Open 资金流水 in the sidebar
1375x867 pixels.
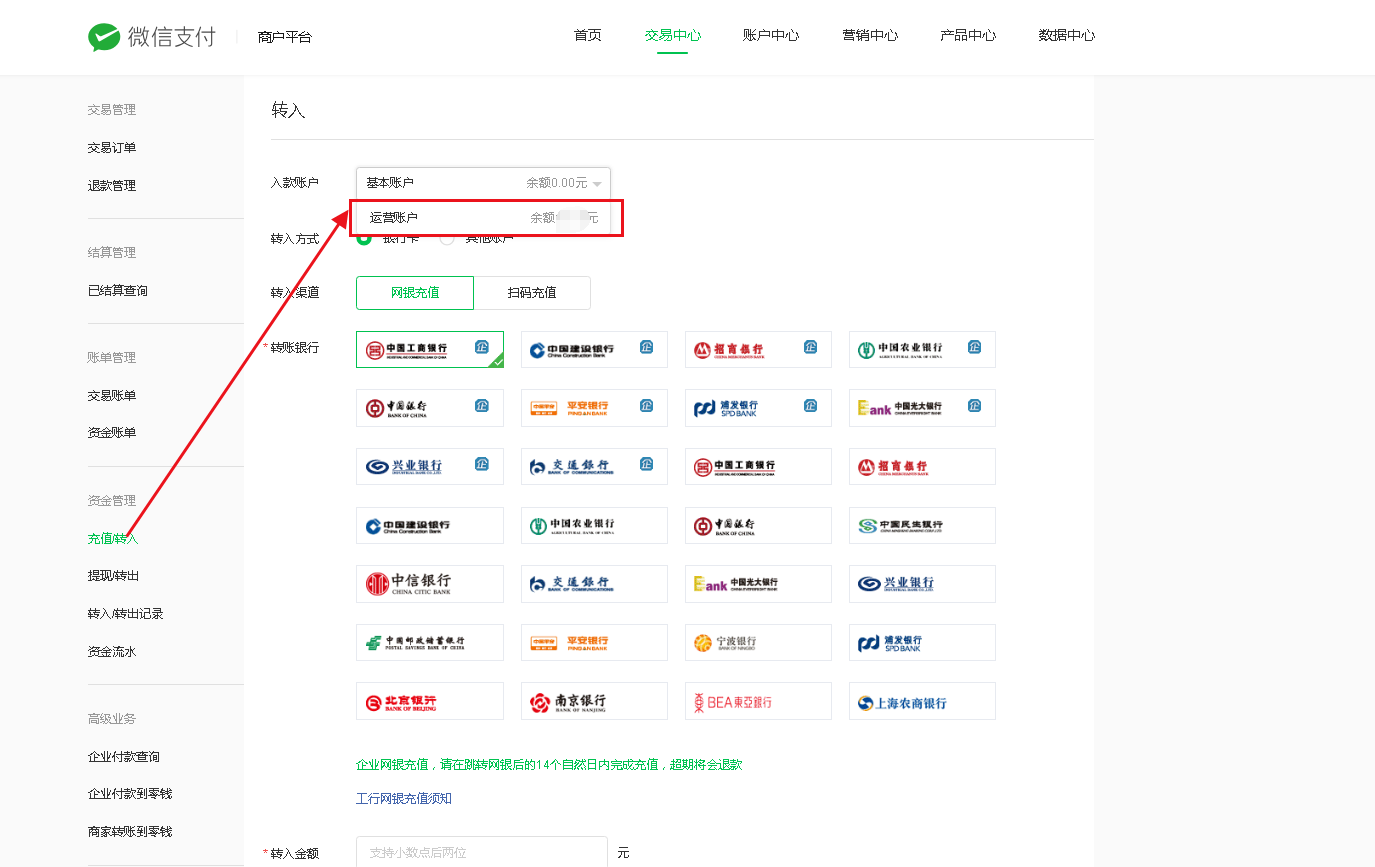[x=112, y=652]
